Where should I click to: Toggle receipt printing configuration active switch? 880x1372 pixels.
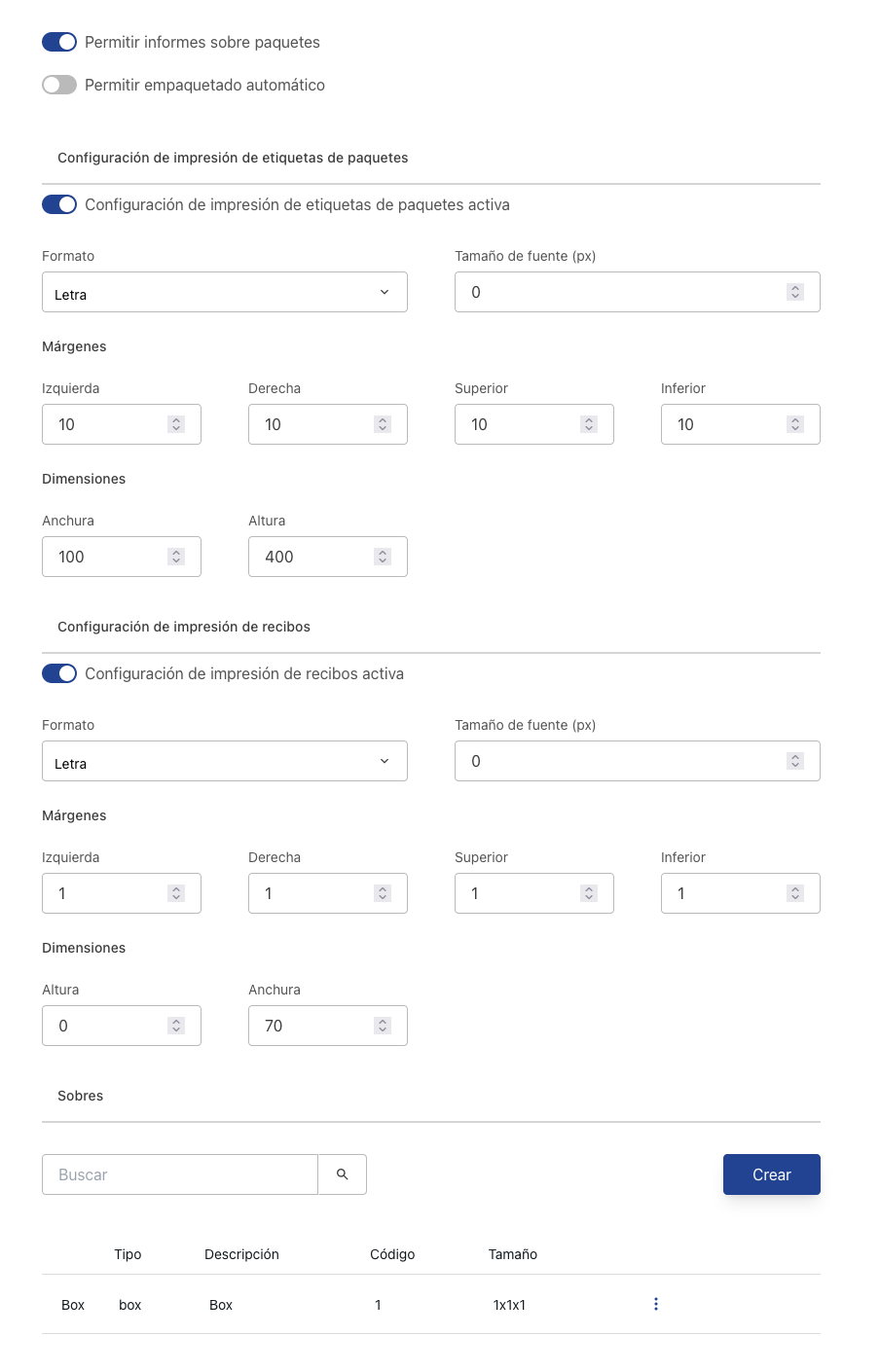tap(59, 673)
